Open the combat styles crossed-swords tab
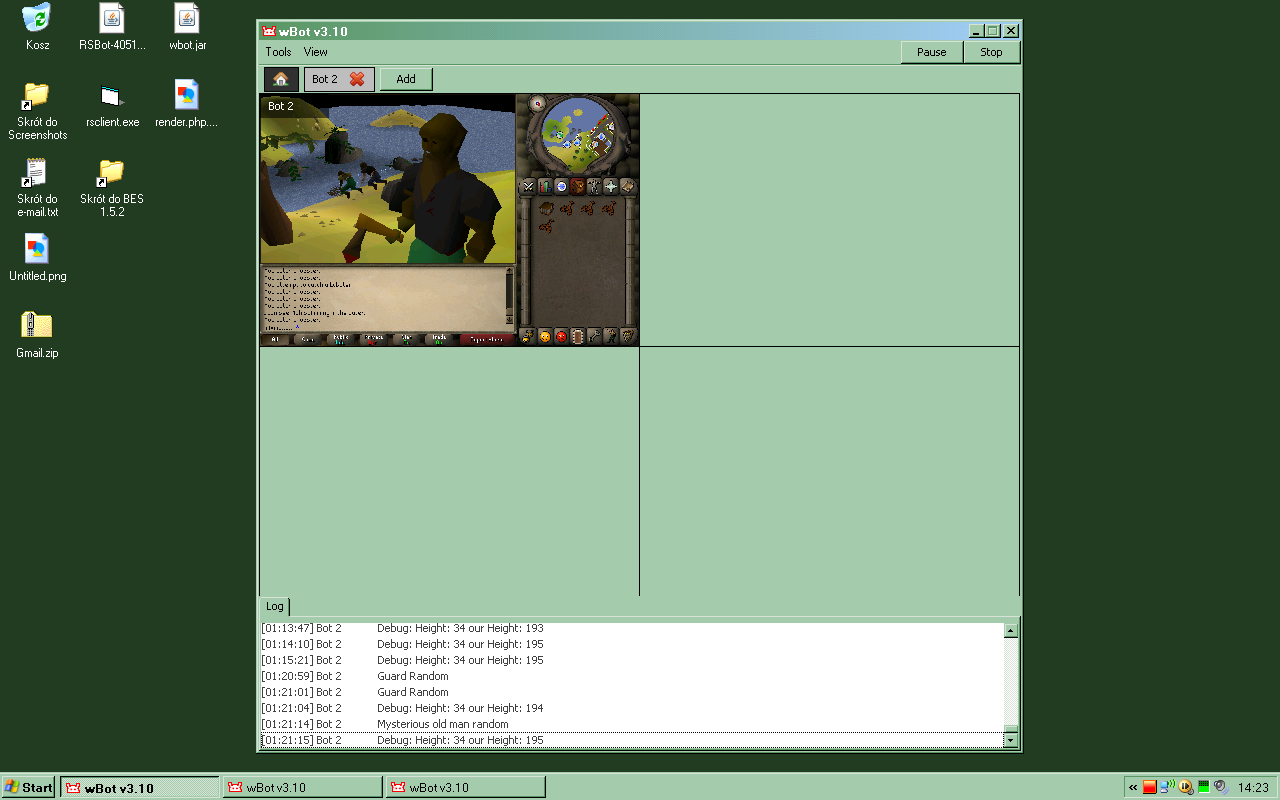The height and width of the screenshot is (800, 1280). tap(528, 187)
